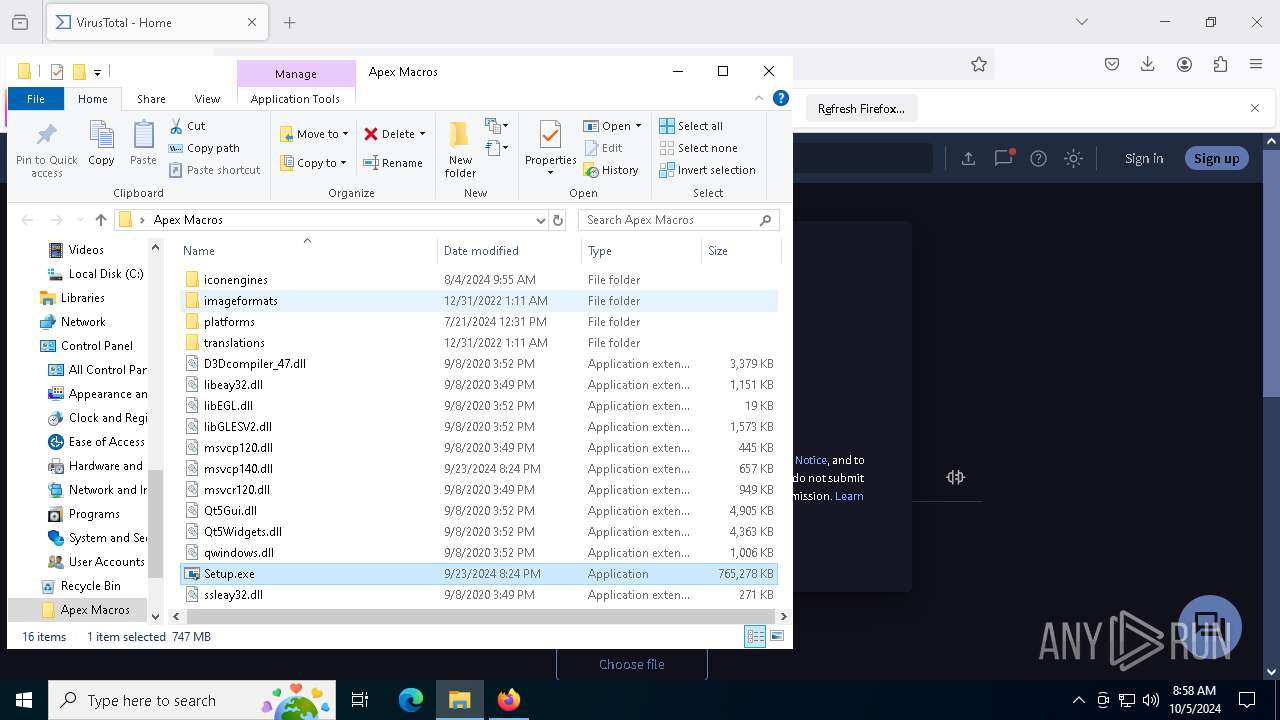This screenshot has height=720, width=1280.
Task: Refresh the Apex Macros folder view
Action: click(558, 220)
